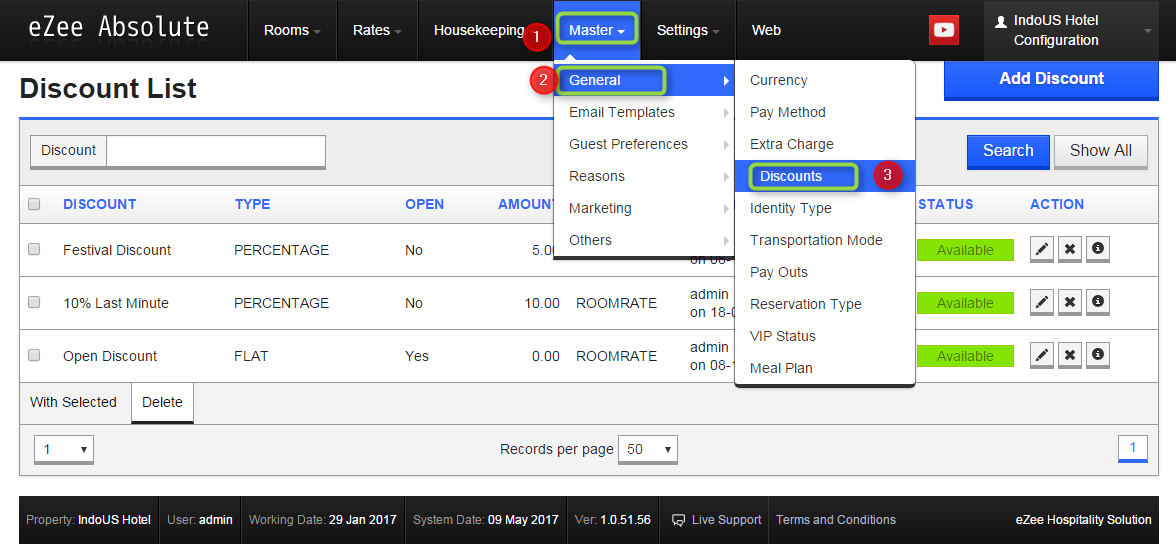
Task: Select Discounts in the submenu
Action: (824, 176)
